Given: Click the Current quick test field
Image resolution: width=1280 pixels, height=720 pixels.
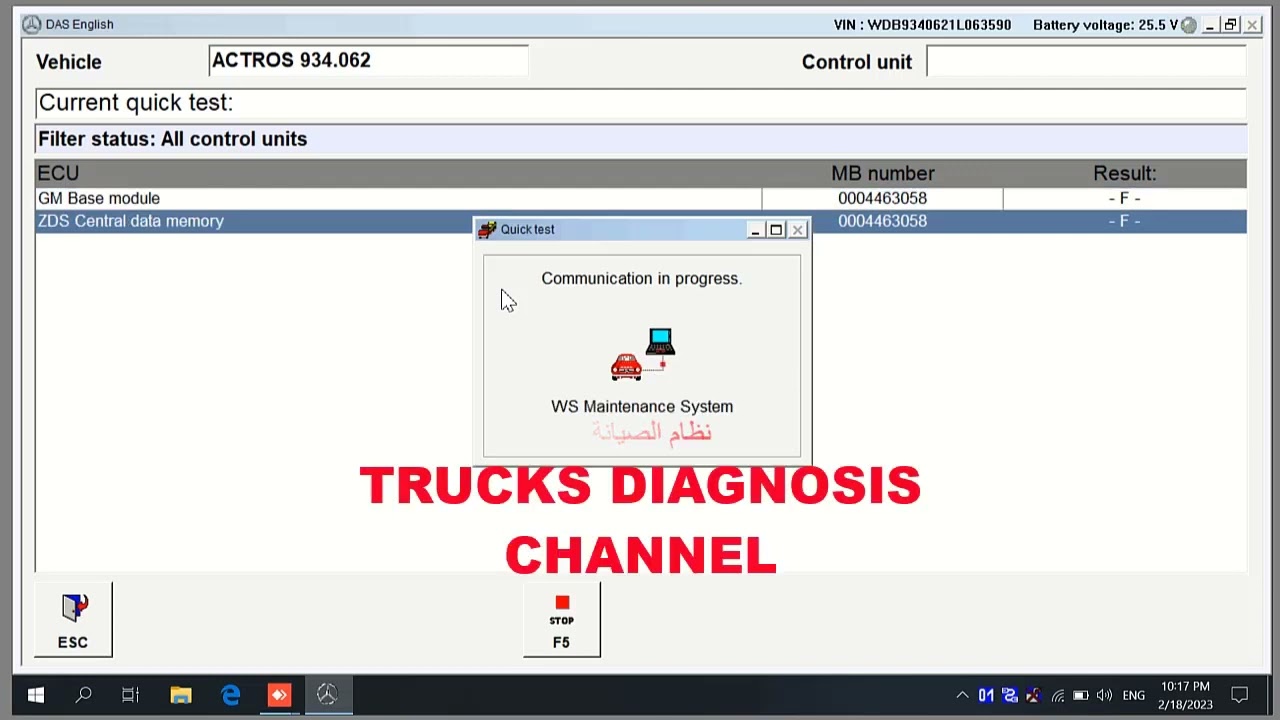Looking at the screenshot, I should 640,103.
